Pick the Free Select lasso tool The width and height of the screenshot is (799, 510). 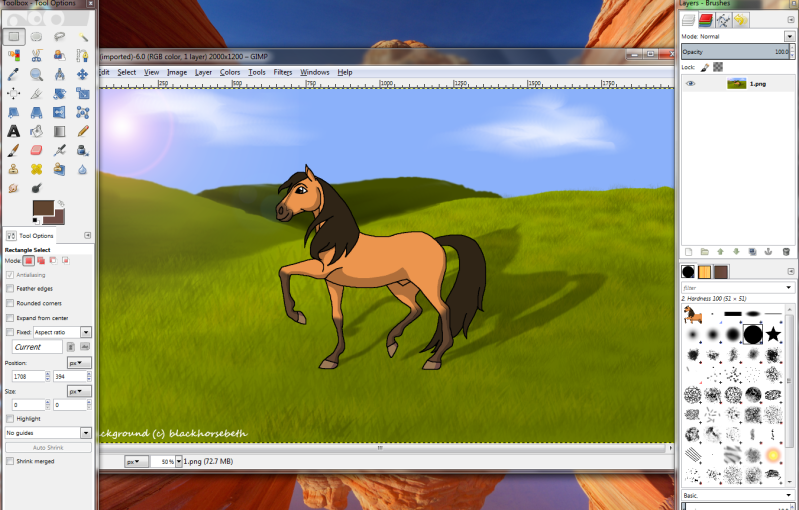60,36
